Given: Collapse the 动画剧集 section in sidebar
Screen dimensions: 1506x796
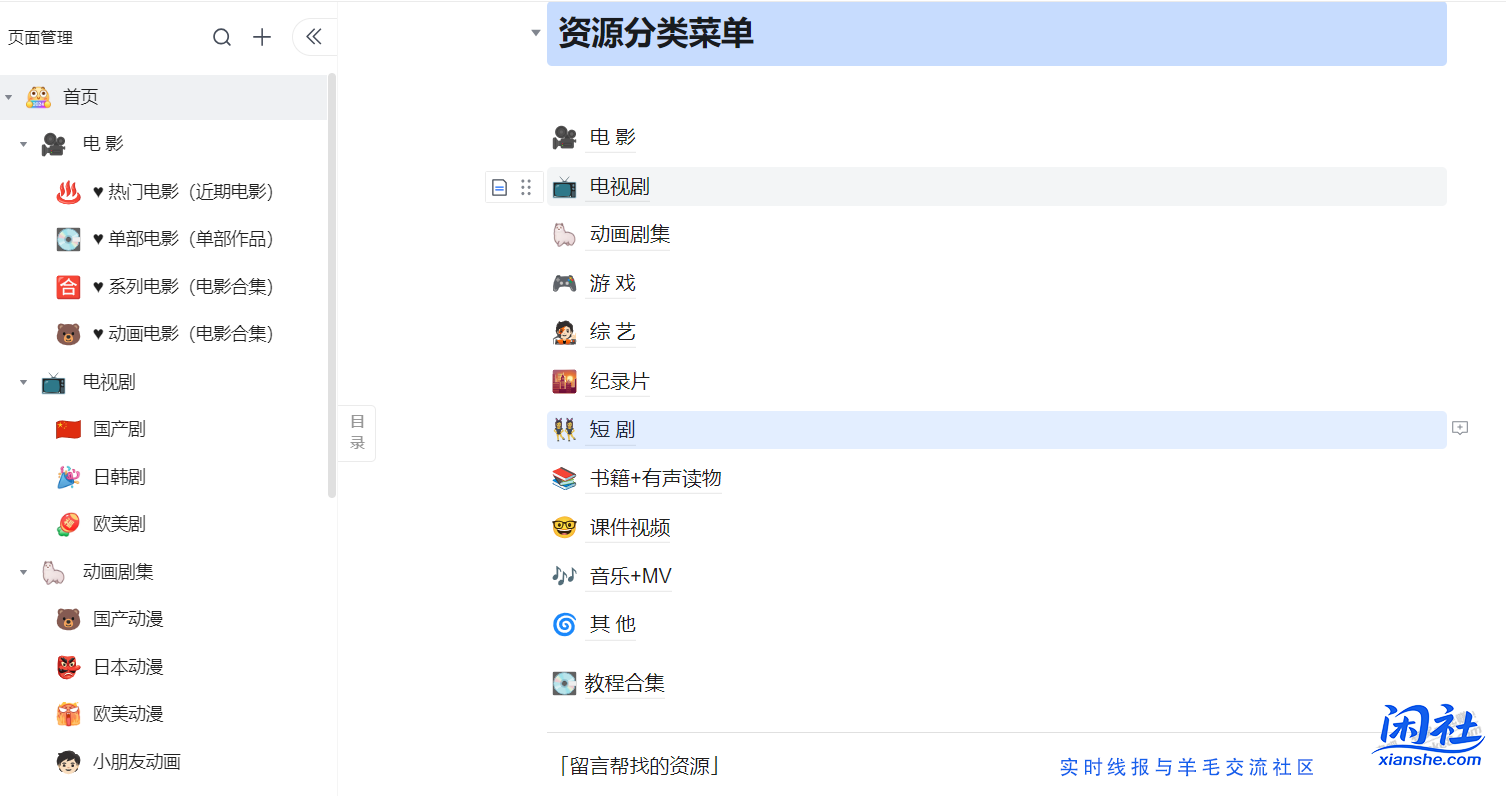Looking at the screenshot, I should coord(23,571).
